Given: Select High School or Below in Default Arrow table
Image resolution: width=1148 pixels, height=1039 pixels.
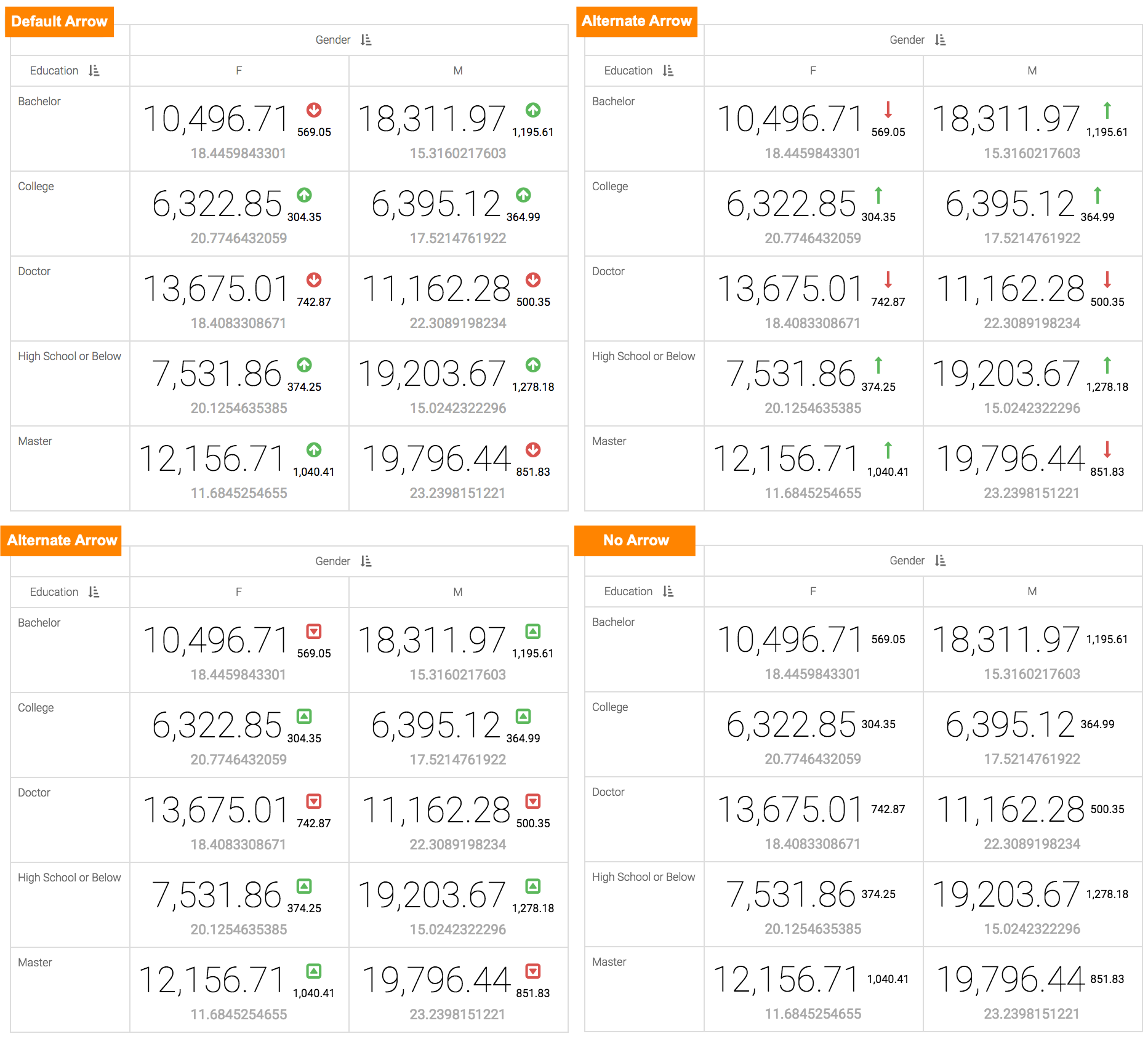Looking at the screenshot, I should (70, 356).
